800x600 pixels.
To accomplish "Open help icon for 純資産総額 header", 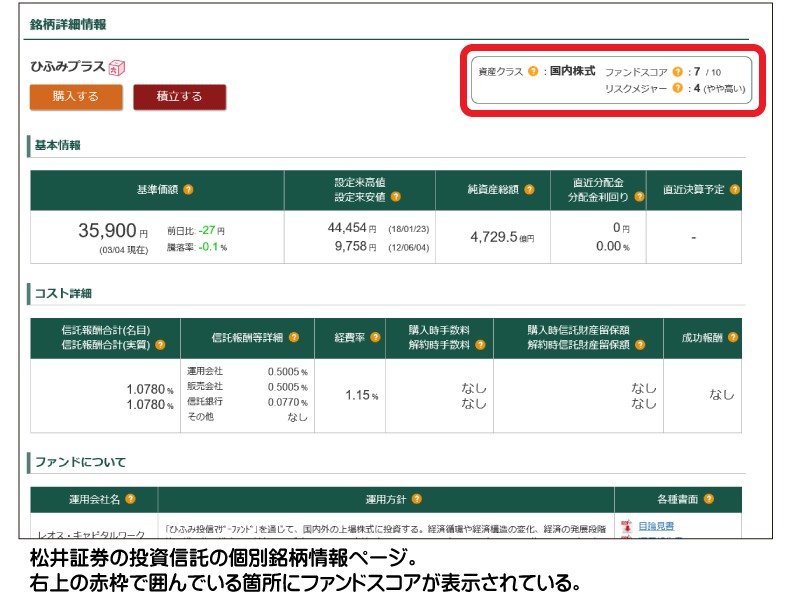I will tap(530, 189).
